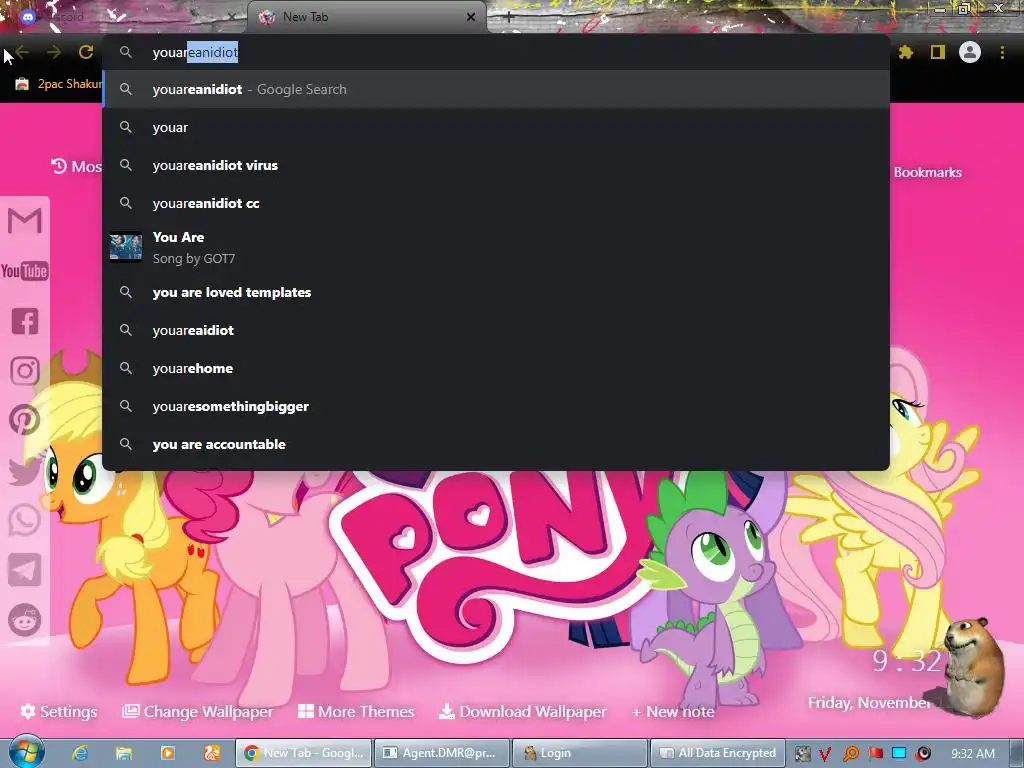
Task: Choose the 'youareanidiot virus' suggestion
Action: coord(496,165)
